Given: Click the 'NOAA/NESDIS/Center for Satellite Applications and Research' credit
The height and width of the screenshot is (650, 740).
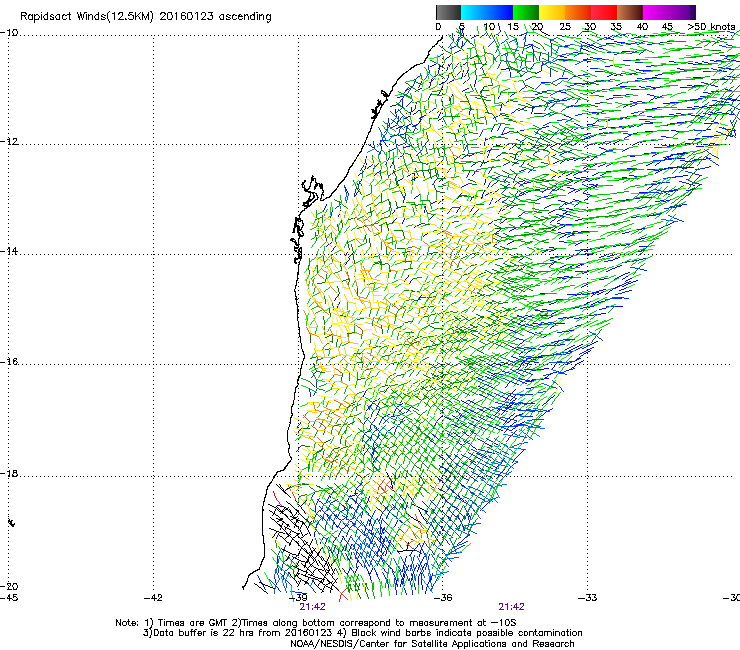Looking at the screenshot, I should [432, 644].
